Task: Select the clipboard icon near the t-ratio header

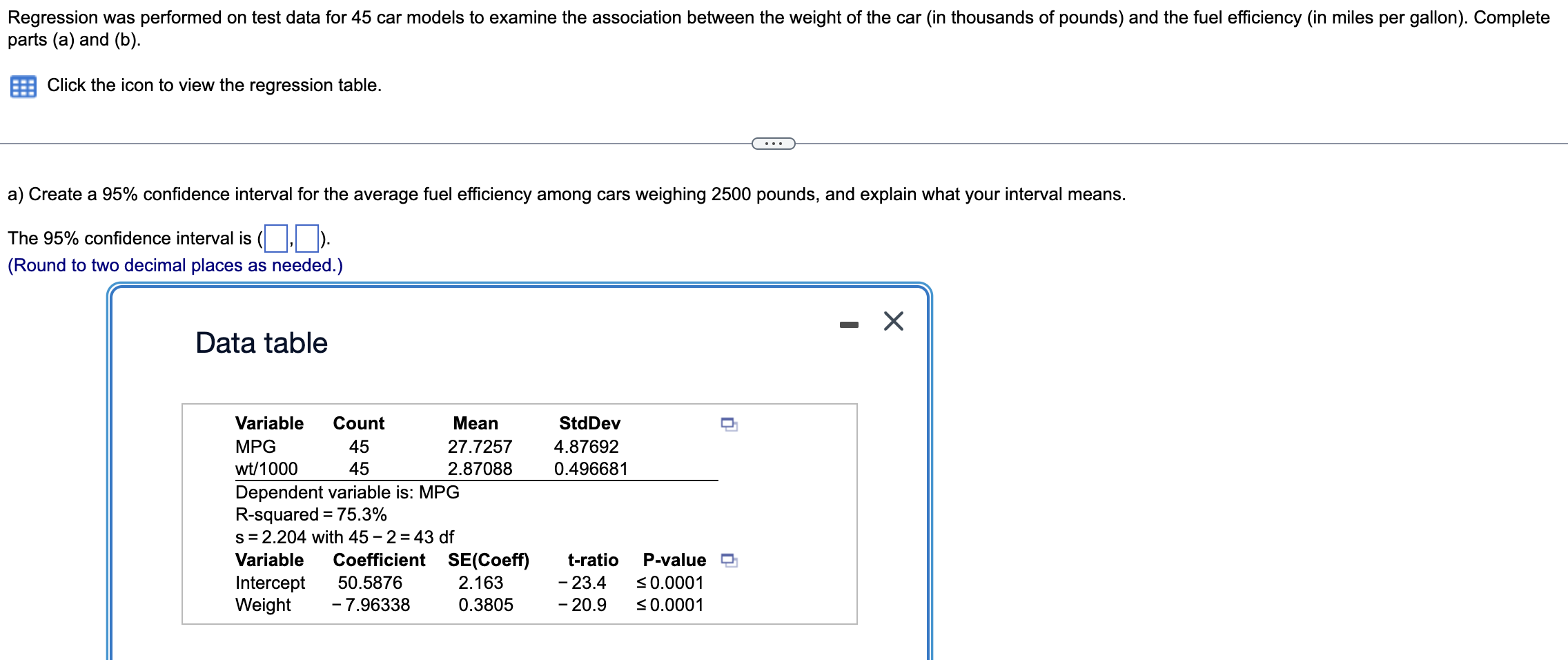Action: 729,561
